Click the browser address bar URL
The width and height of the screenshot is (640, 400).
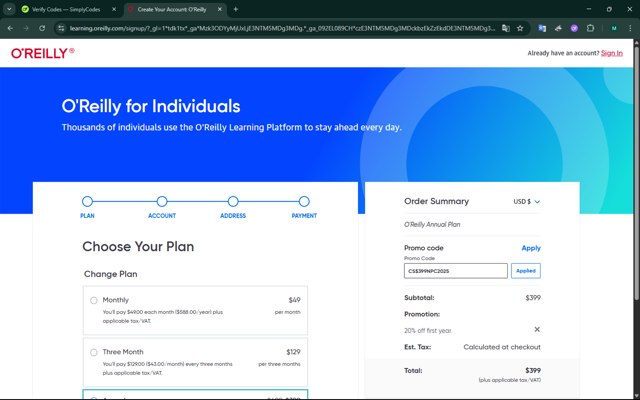point(282,28)
